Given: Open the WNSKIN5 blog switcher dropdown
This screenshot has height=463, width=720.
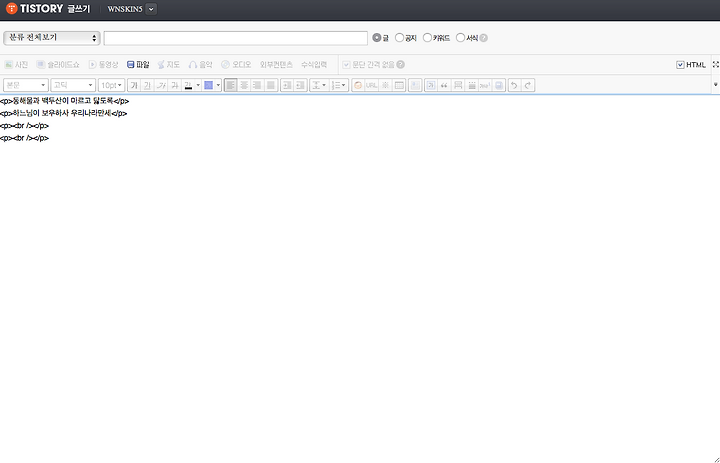Looking at the screenshot, I should [151, 9].
